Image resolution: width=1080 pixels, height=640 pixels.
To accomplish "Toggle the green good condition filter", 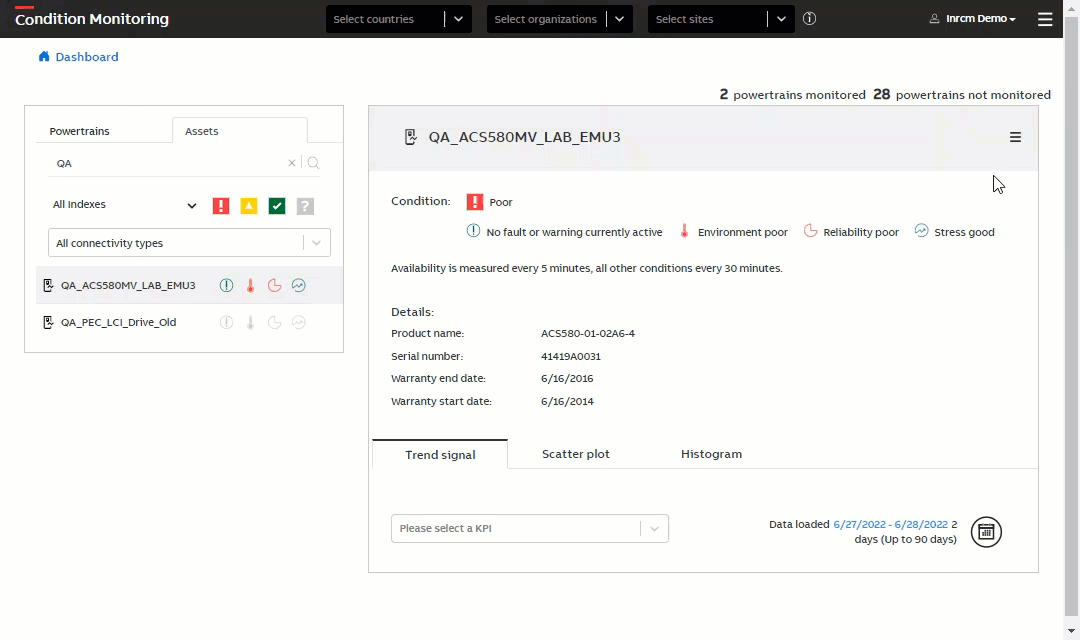I will click(277, 205).
